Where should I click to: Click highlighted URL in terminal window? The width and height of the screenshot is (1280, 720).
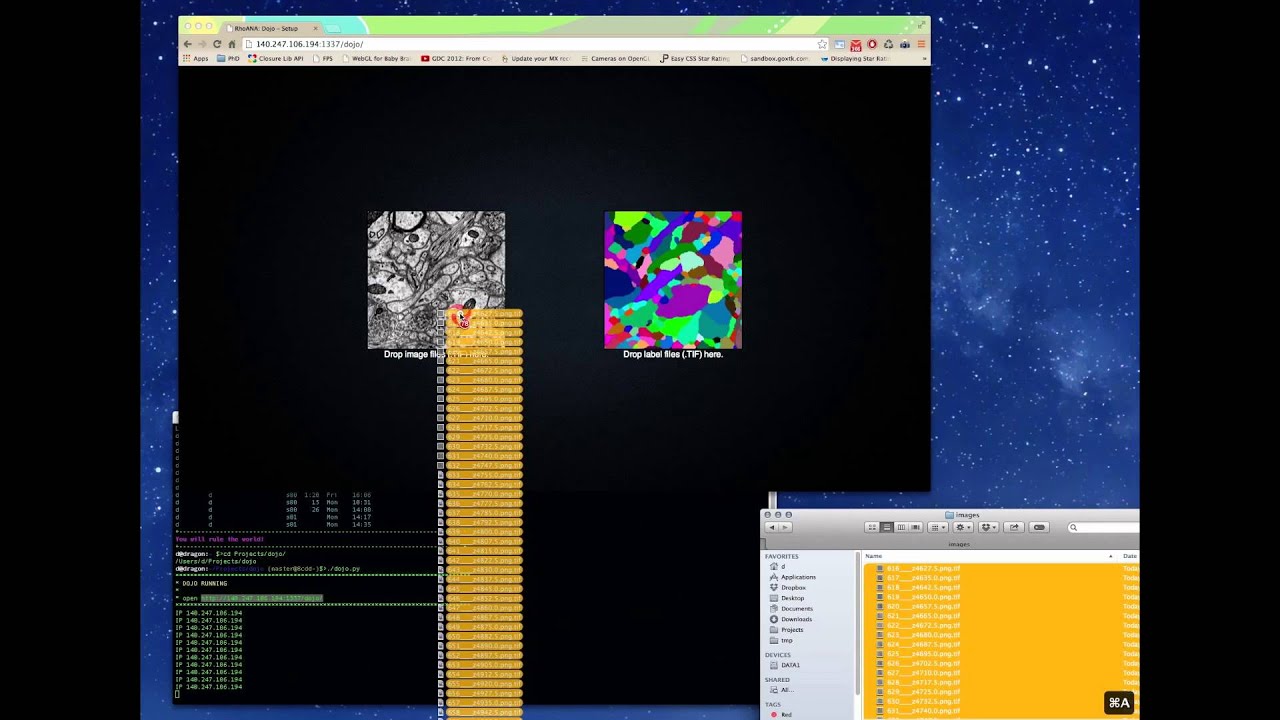tap(262, 598)
